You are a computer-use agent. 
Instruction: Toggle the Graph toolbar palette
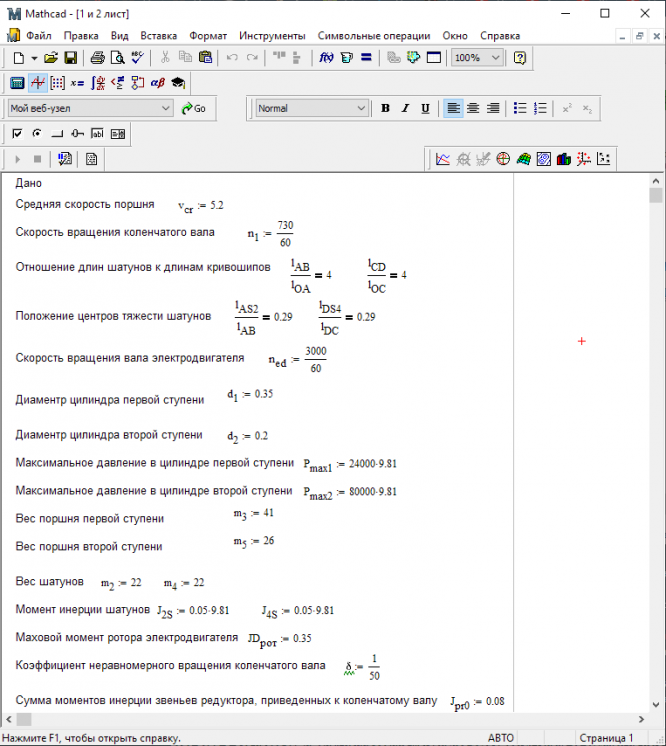pyautogui.click(x=38, y=83)
